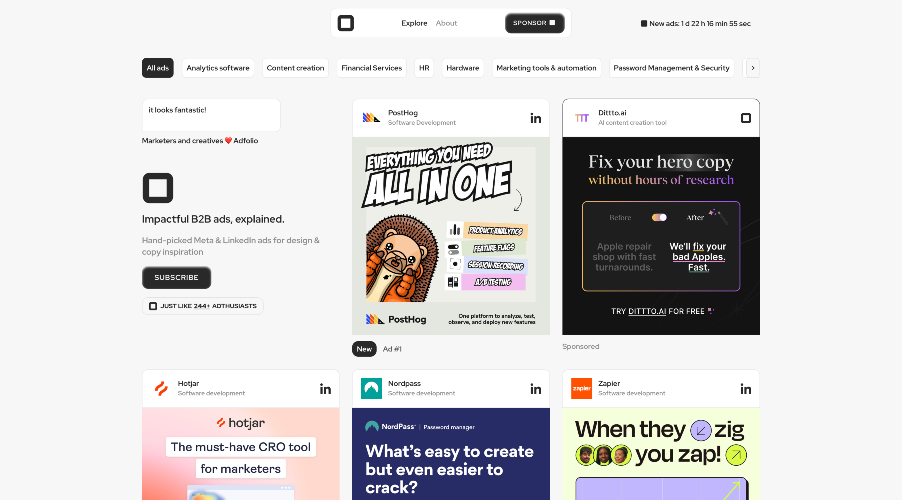Toggle the Before/After switch in Dittto ad
902x500 pixels.
(x=659, y=217)
